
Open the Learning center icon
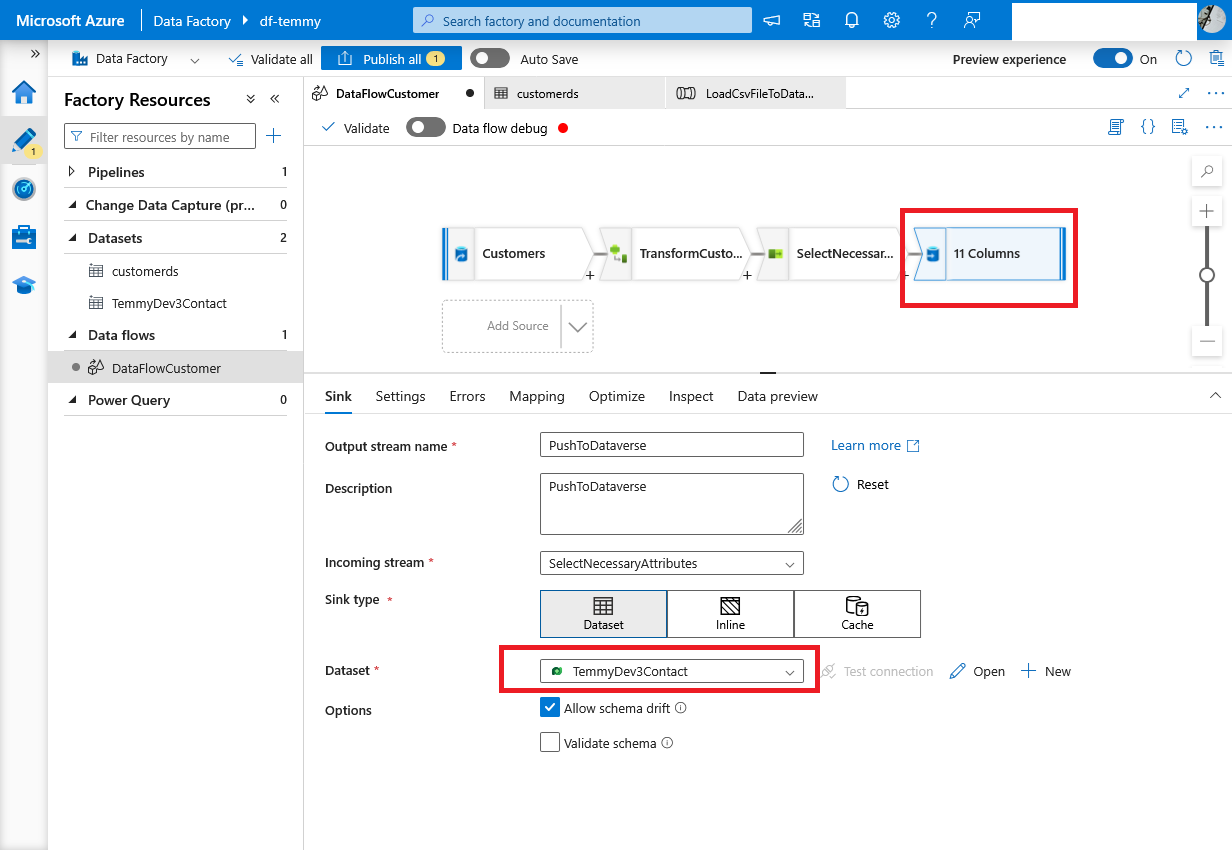(24, 285)
